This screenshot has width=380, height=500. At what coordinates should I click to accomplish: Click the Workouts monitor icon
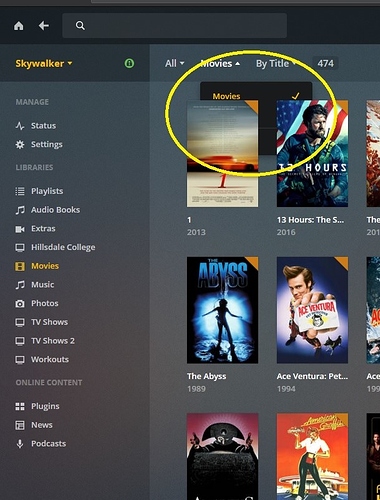pos(20,359)
